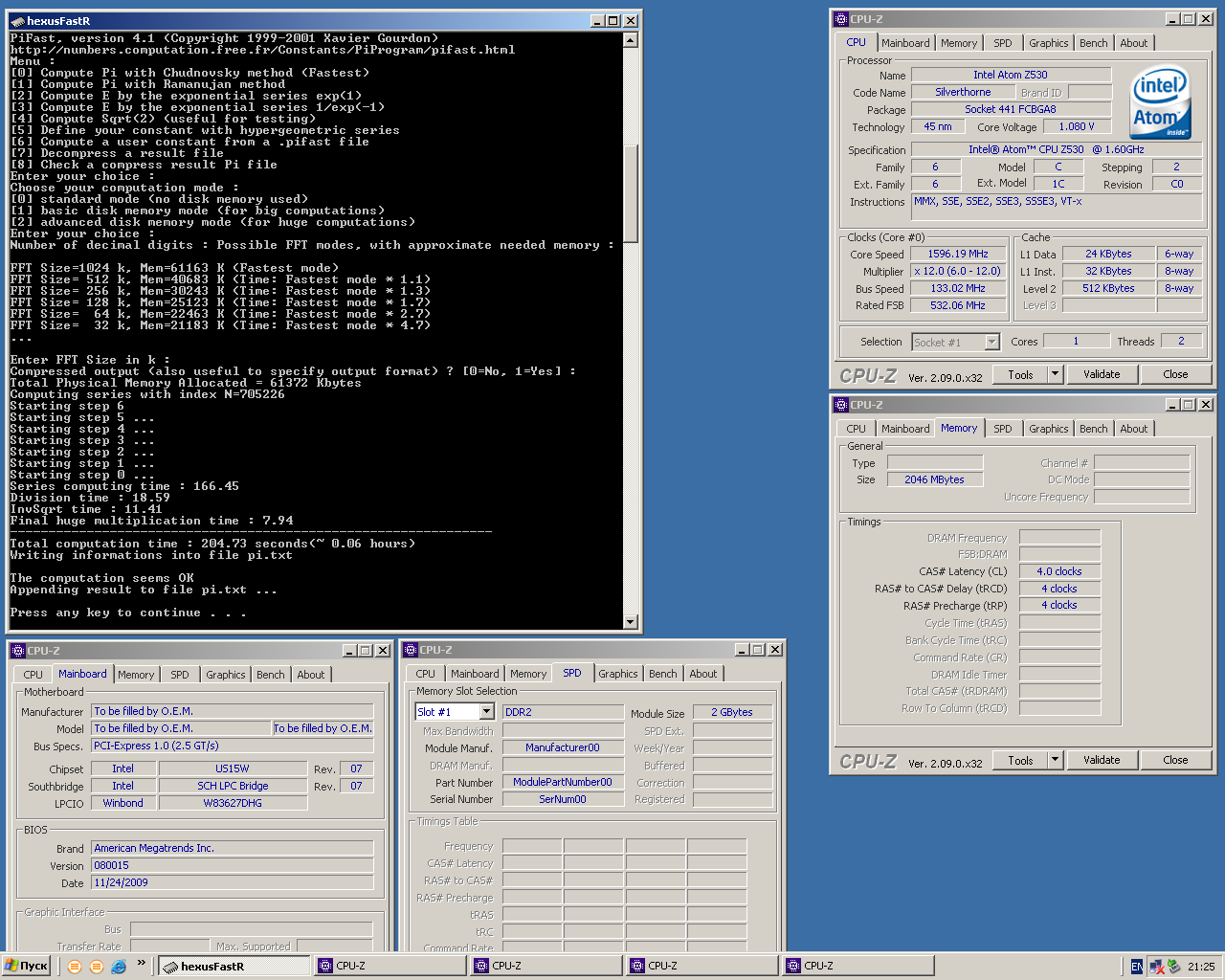
Task: Click console vertical scrollbar thumb
Action: [x=630, y=193]
